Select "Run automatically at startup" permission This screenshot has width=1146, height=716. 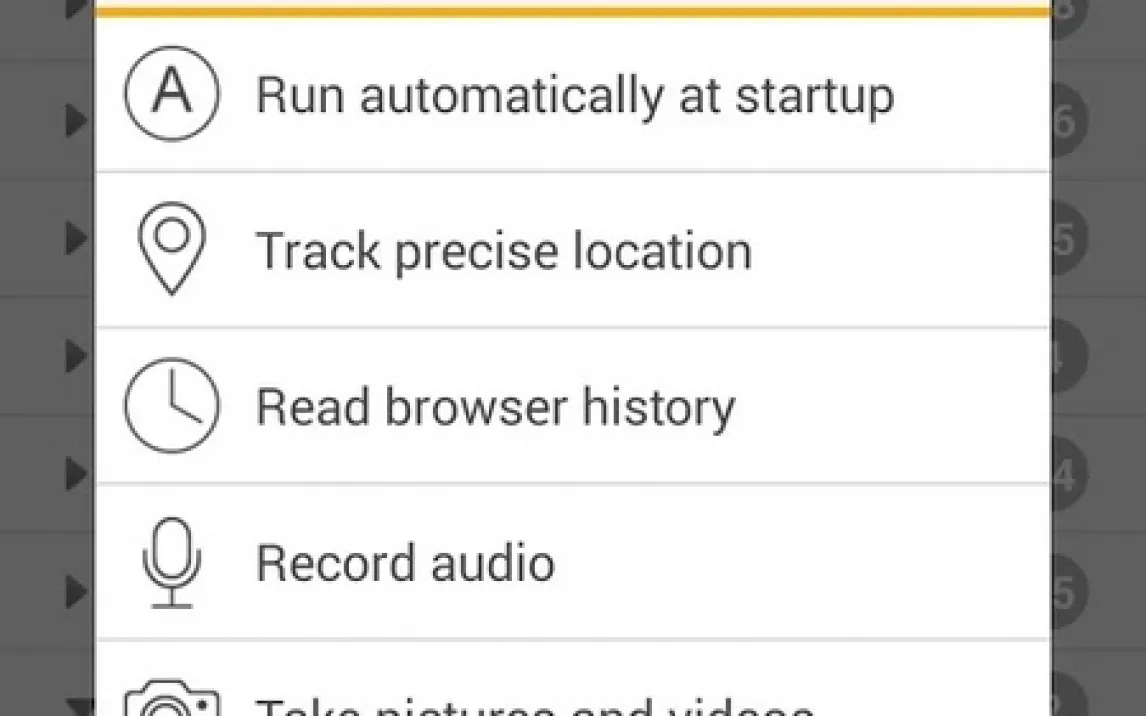coord(574,95)
